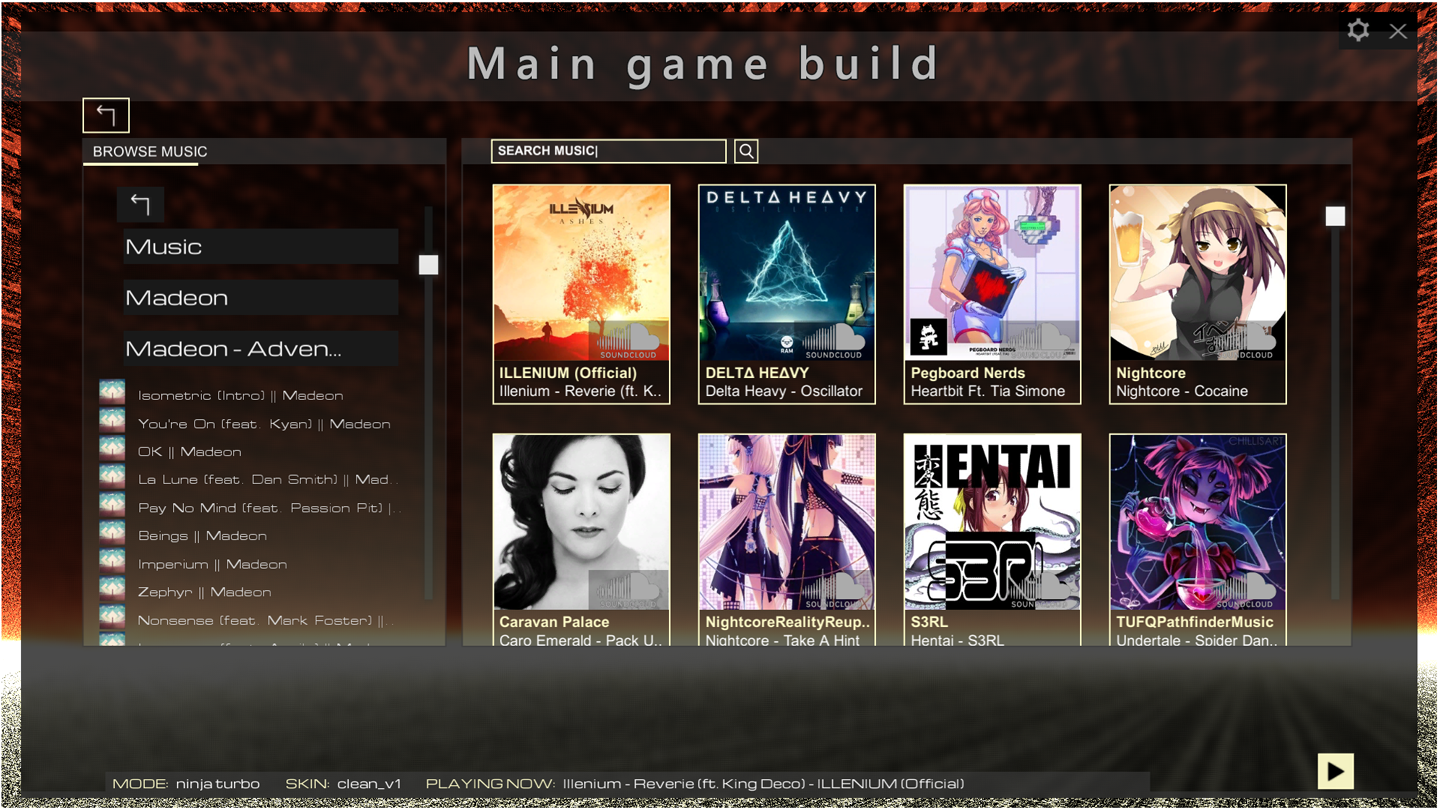
Task: Click the DELTA HEAVY artist name
Action: click(757, 373)
